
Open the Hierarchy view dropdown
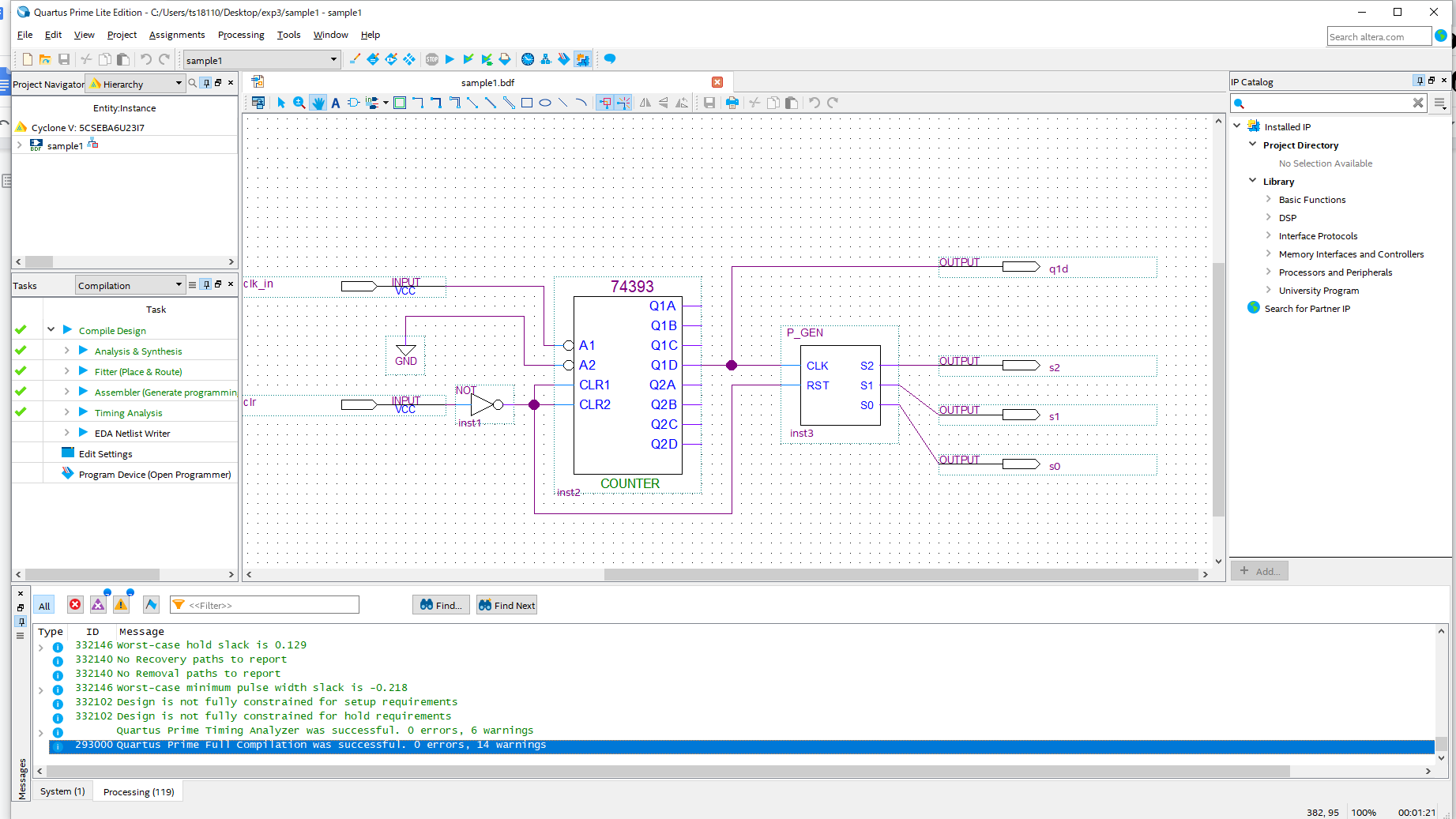tap(136, 84)
